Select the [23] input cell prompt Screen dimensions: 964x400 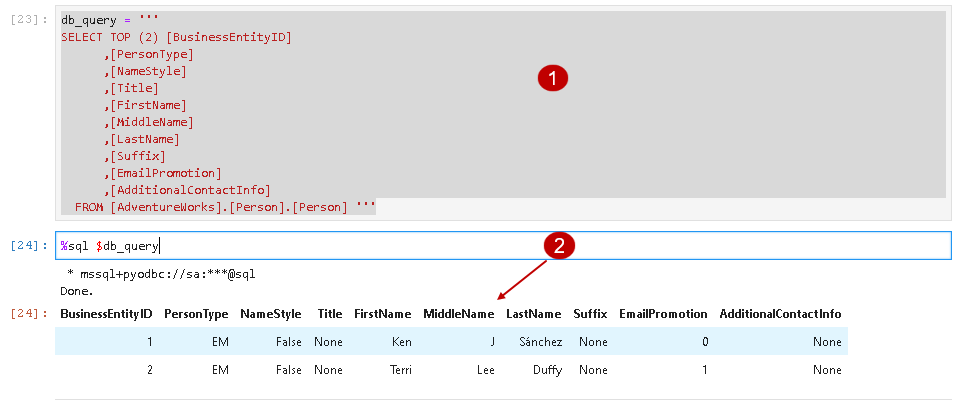tap(28, 20)
